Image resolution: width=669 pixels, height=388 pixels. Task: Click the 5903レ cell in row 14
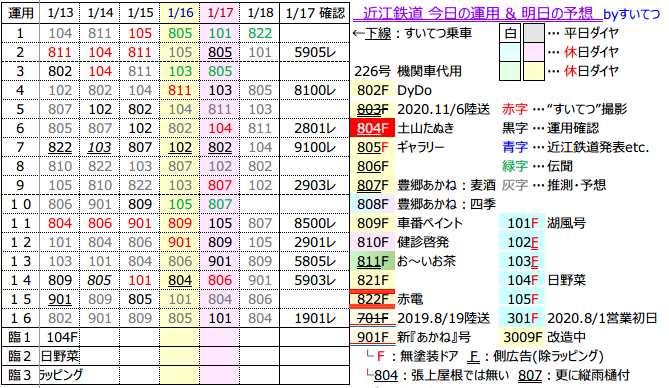coord(315,280)
